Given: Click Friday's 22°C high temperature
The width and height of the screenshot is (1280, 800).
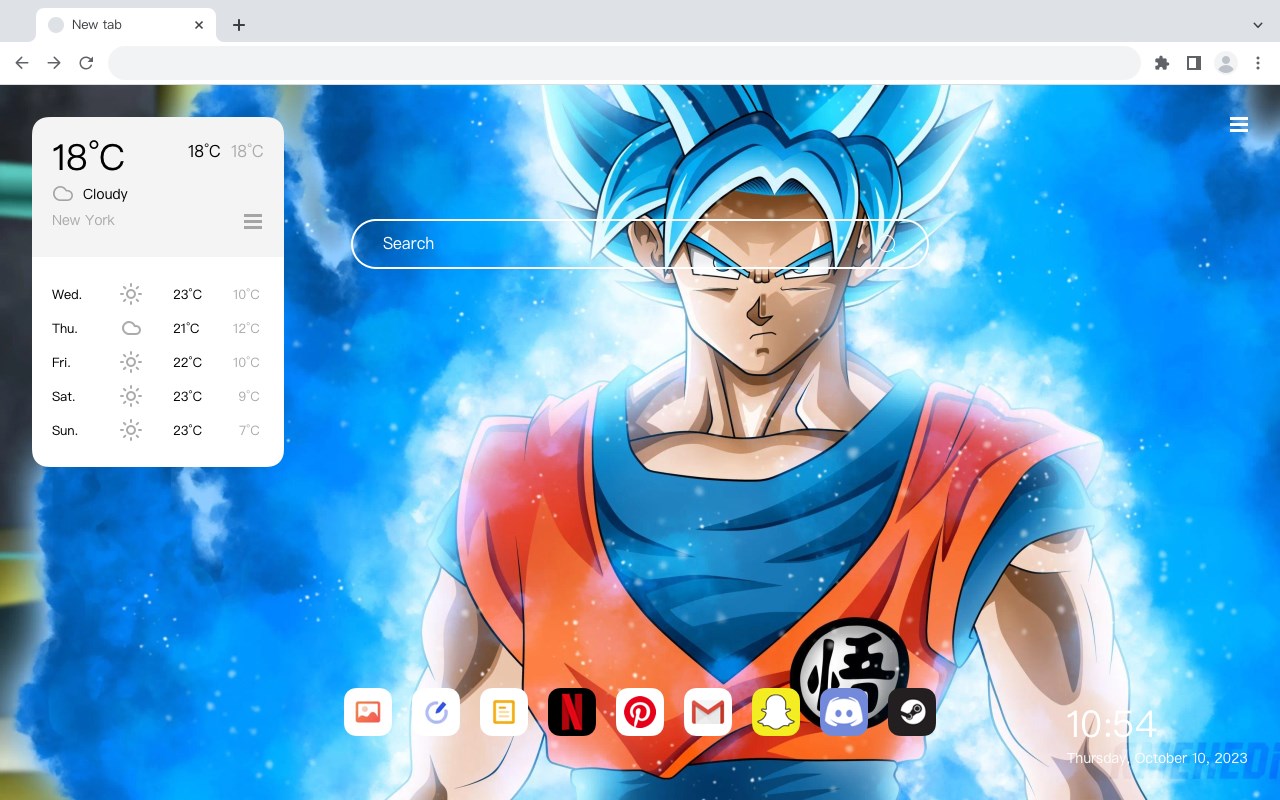Looking at the screenshot, I should point(187,362).
